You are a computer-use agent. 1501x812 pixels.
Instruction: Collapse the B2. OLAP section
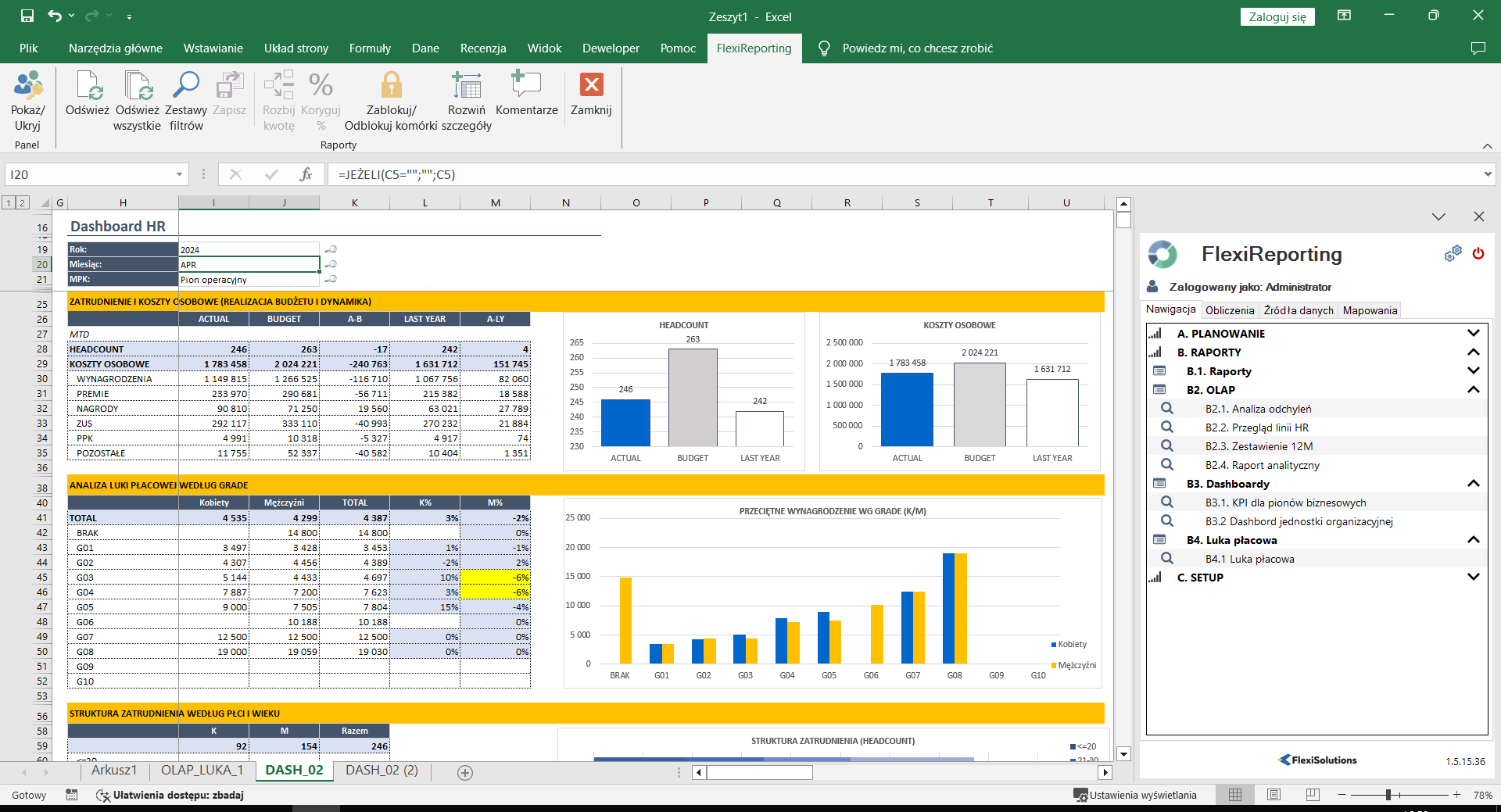click(1473, 390)
